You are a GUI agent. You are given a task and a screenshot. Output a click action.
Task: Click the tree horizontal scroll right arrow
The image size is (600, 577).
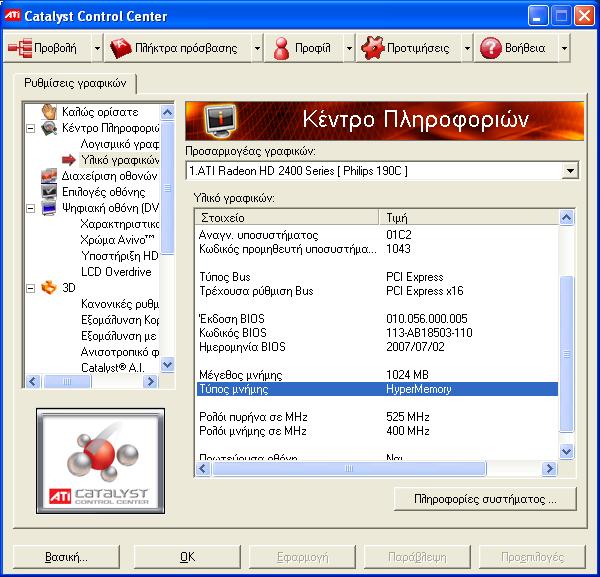tap(151, 381)
